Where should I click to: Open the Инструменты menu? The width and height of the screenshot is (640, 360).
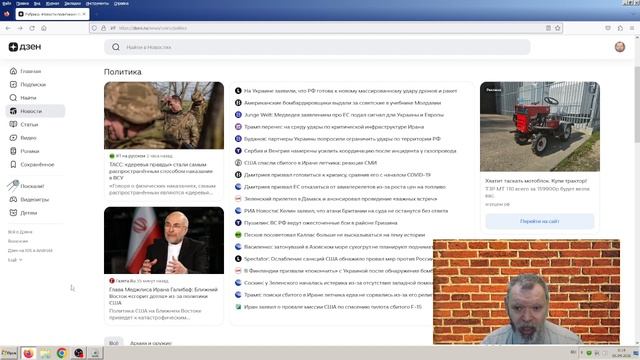97,3
